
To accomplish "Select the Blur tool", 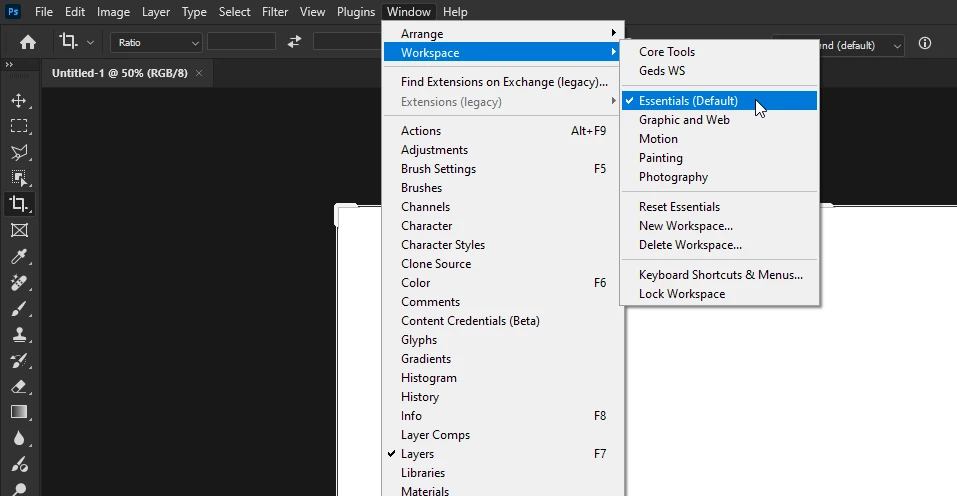I will pos(19,439).
